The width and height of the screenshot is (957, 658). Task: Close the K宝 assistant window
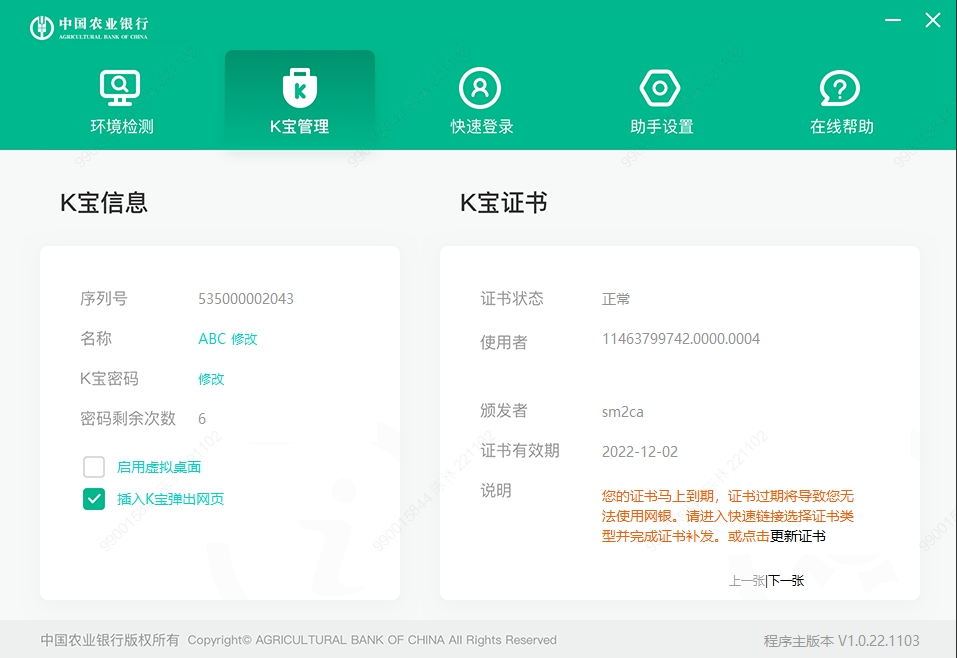(933, 20)
